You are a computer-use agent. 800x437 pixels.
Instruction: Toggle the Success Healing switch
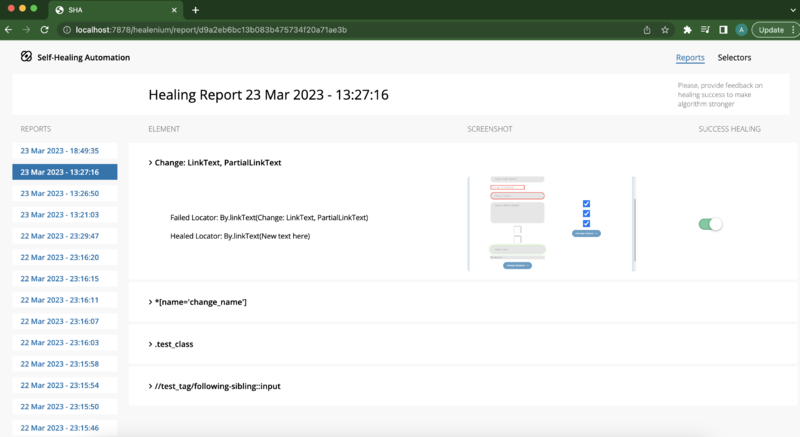coord(710,224)
